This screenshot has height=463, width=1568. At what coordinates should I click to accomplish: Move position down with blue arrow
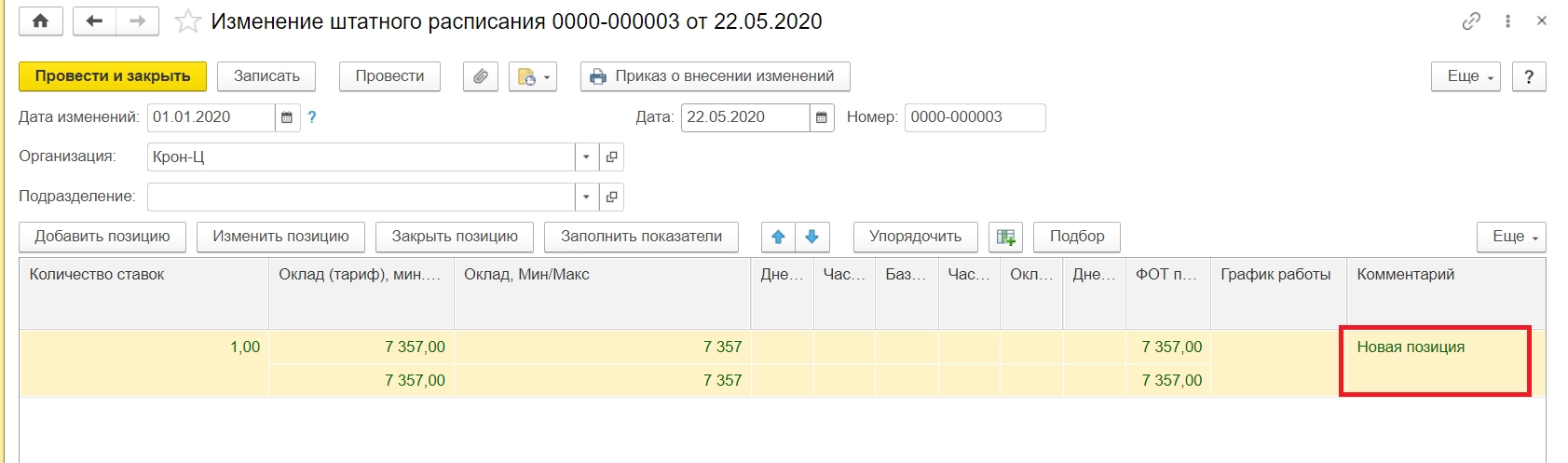[811, 237]
